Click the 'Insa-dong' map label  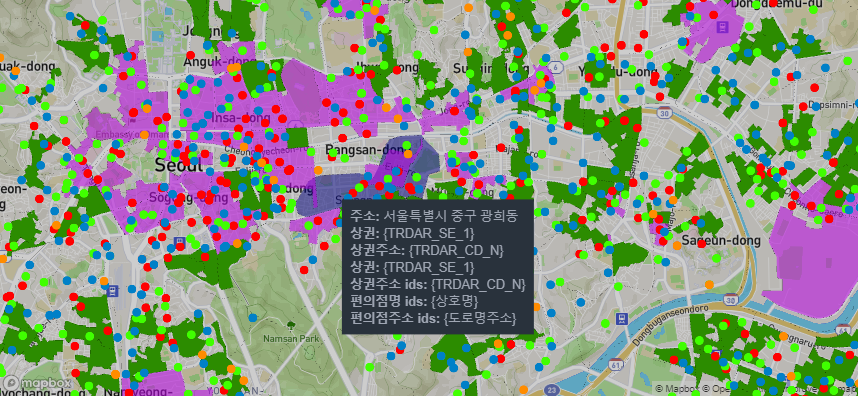click(241, 118)
